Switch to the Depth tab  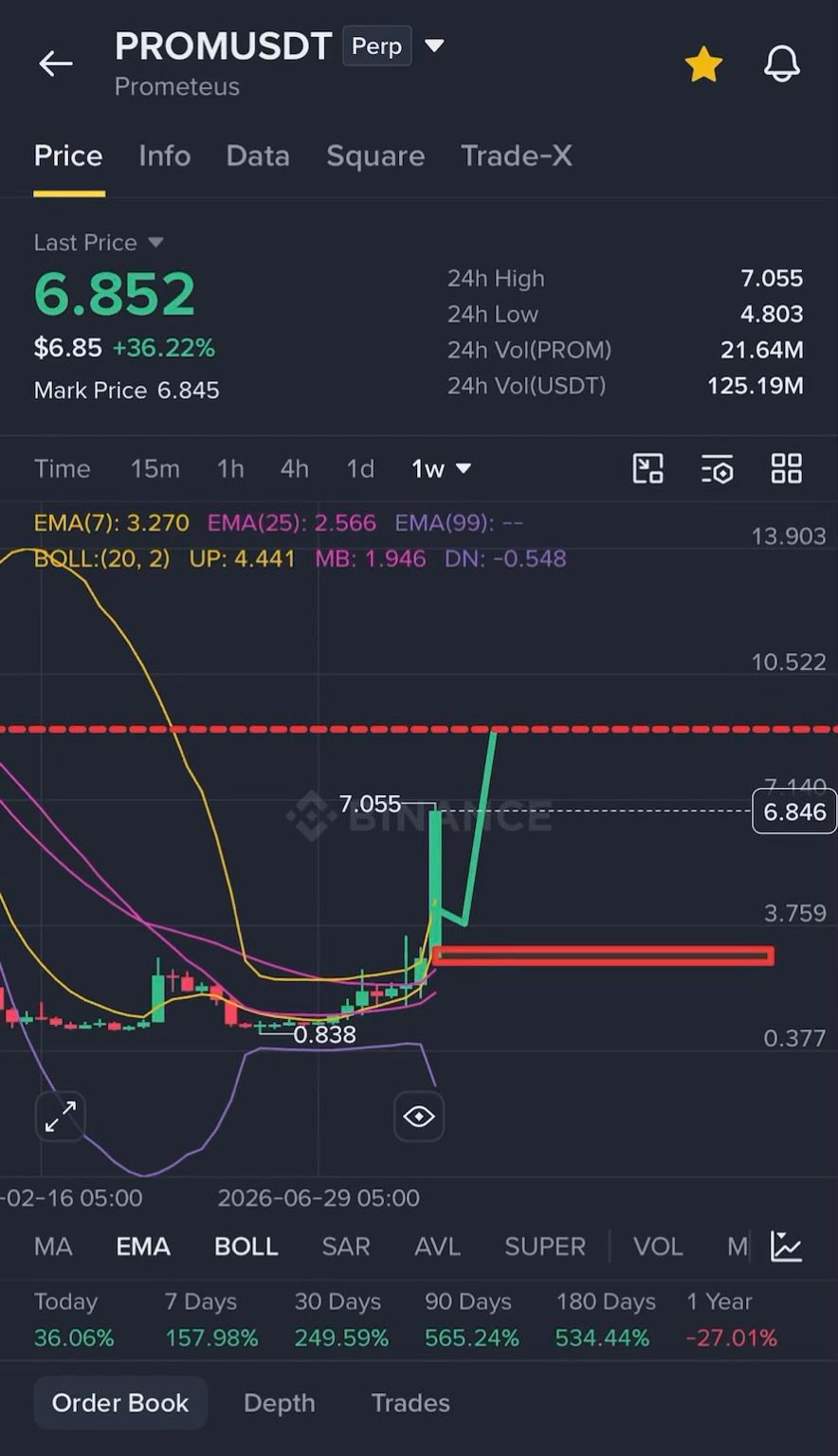pos(279,1403)
